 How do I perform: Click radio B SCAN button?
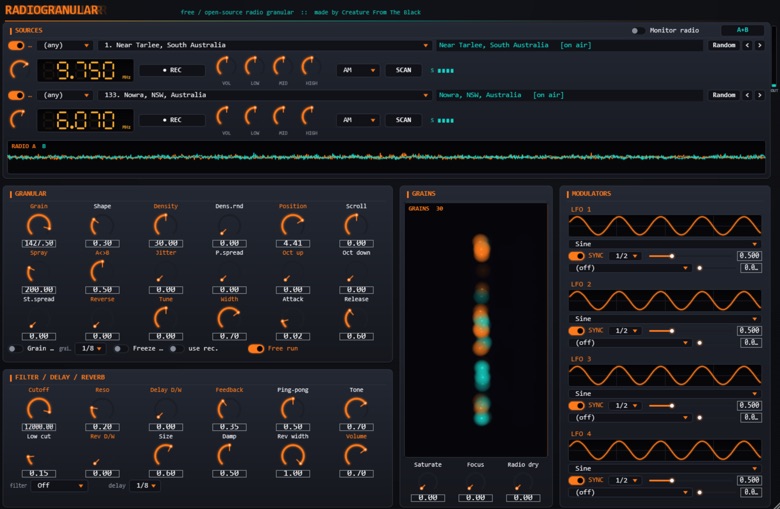coord(403,120)
